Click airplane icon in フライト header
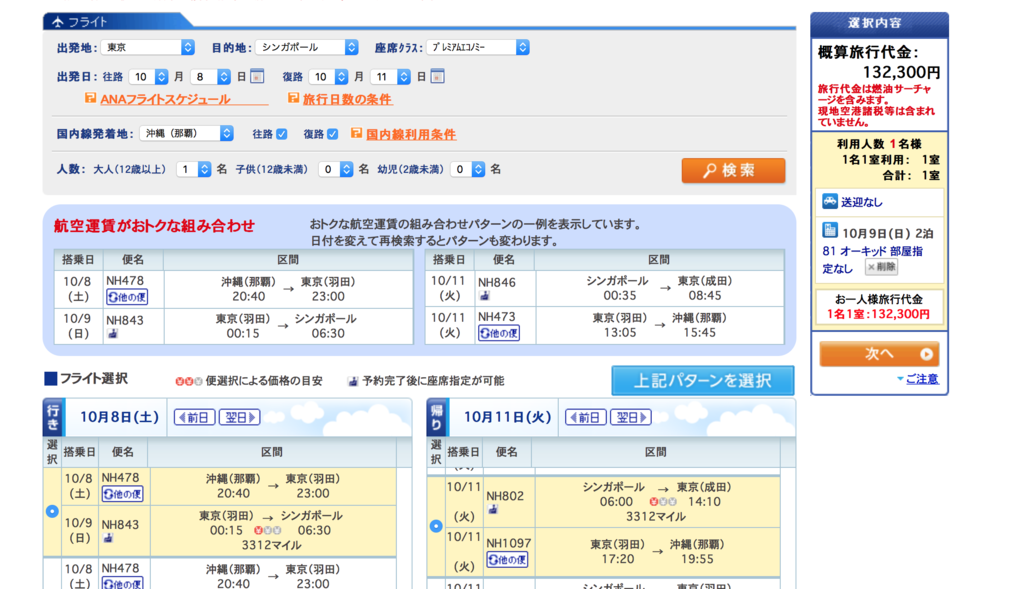The image size is (1024, 589). coord(58,22)
